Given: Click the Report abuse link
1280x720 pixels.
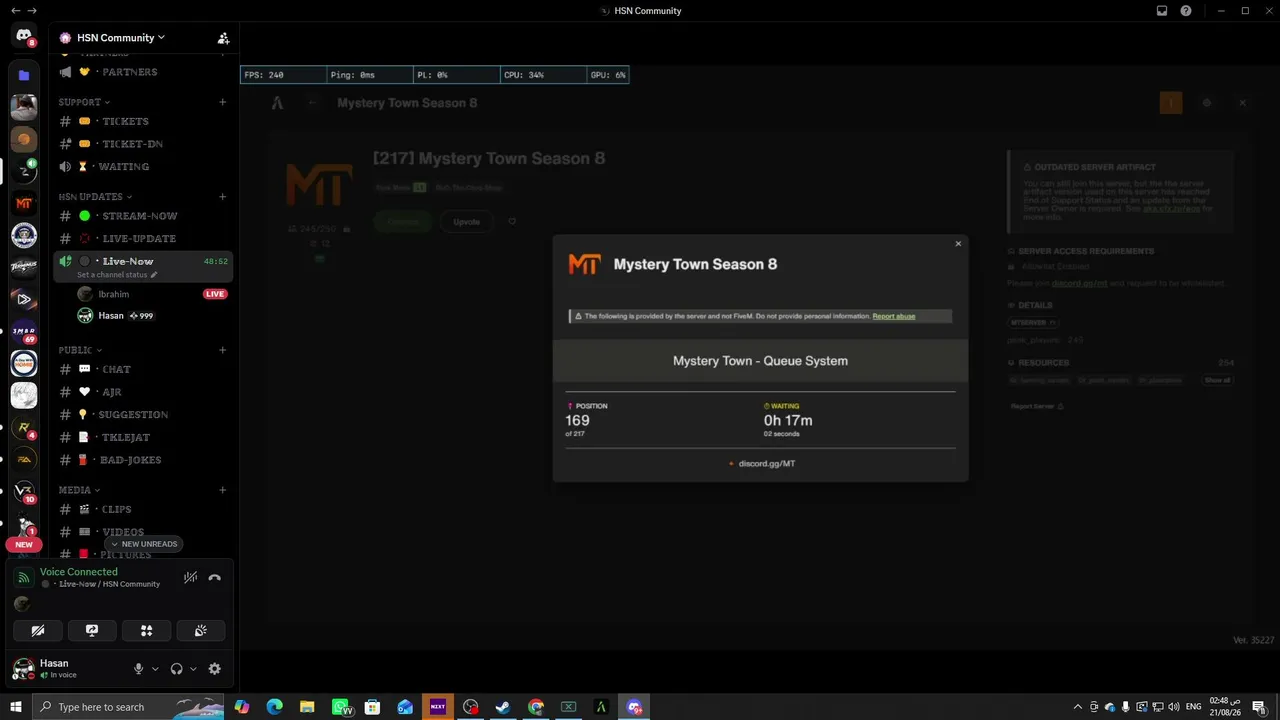Looking at the screenshot, I should click(x=894, y=316).
